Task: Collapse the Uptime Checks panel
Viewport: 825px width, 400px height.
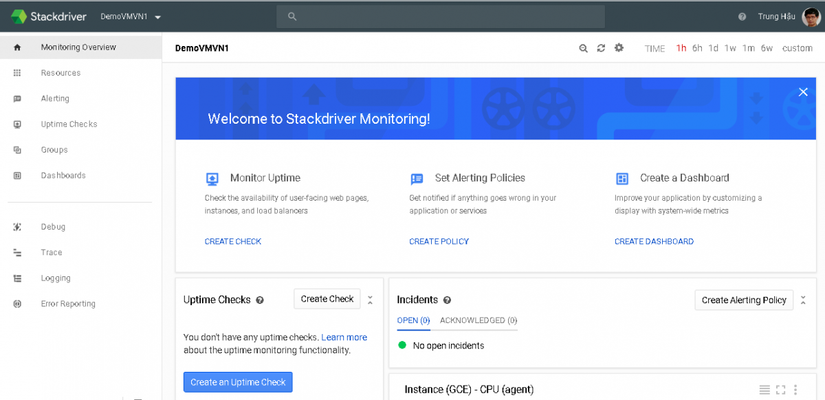Action: tap(370, 300)
